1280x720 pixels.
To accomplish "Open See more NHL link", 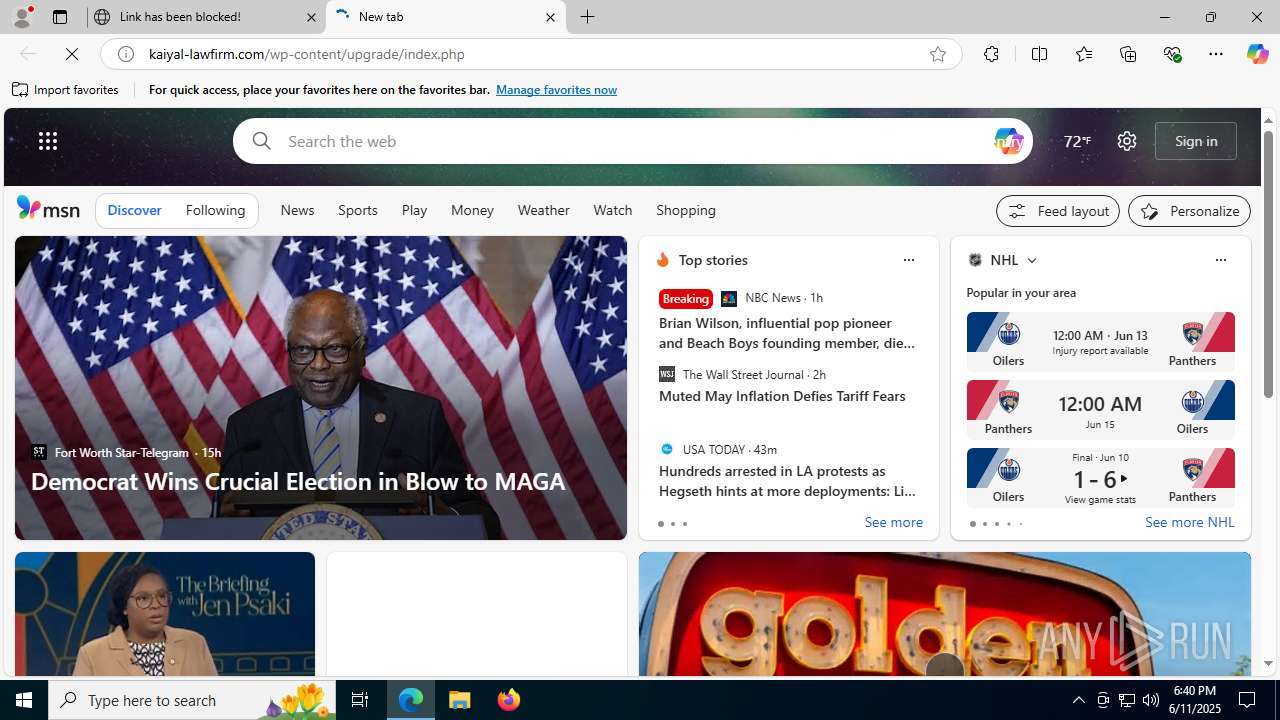I will click(1189, 523).
